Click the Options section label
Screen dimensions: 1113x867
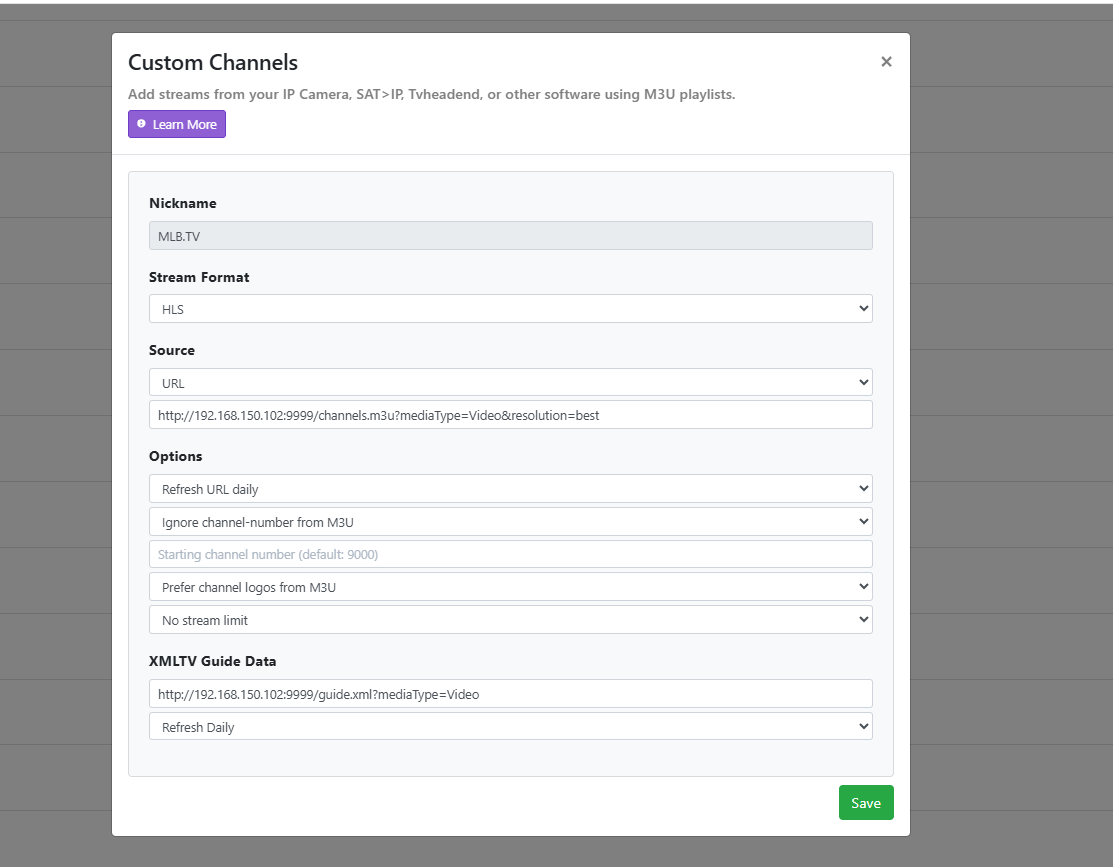point(176,456)
